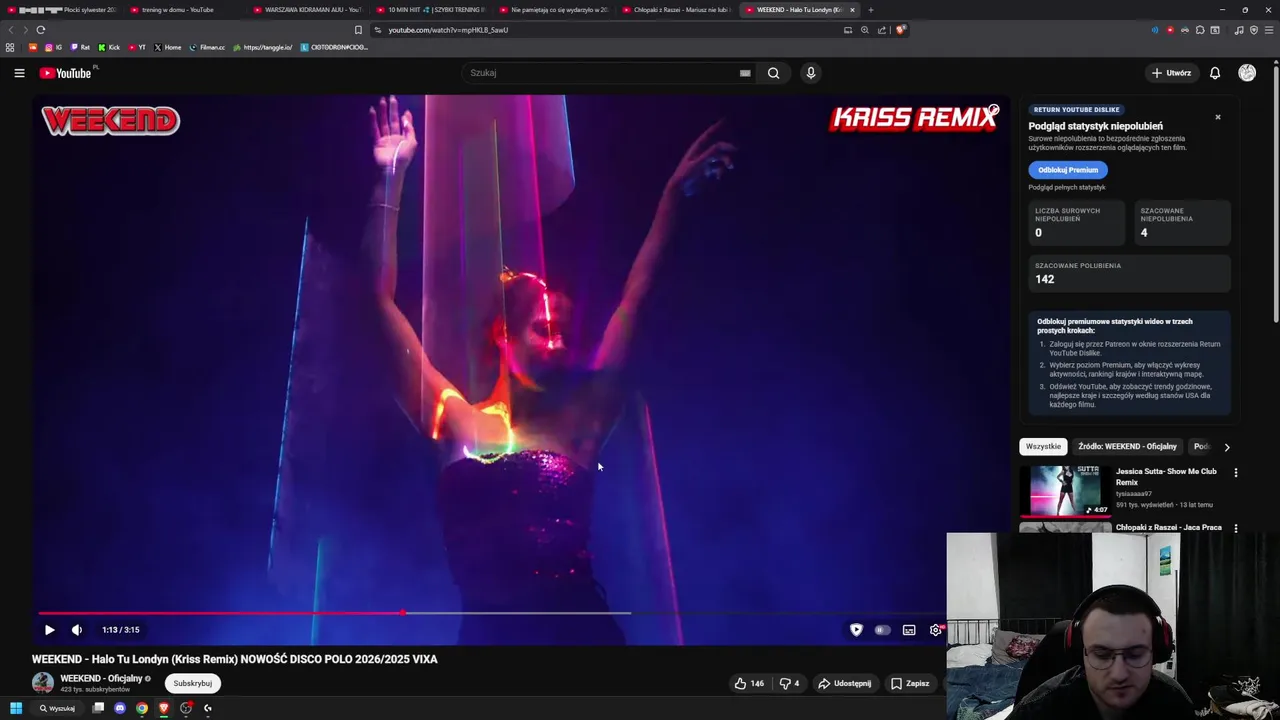Click the shield play icon in player

pos(856,630)
